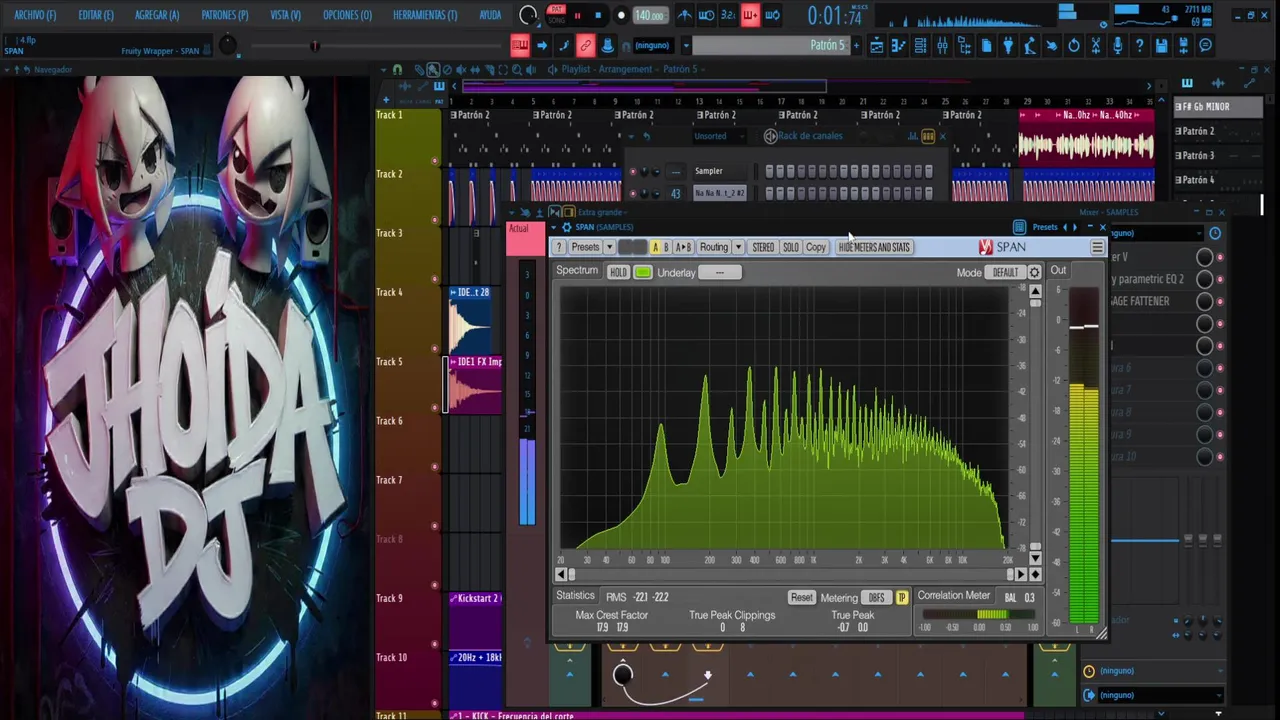
Task: Expand the SPAN Presets dropdown arrow
Action: (x=609, y=247)
